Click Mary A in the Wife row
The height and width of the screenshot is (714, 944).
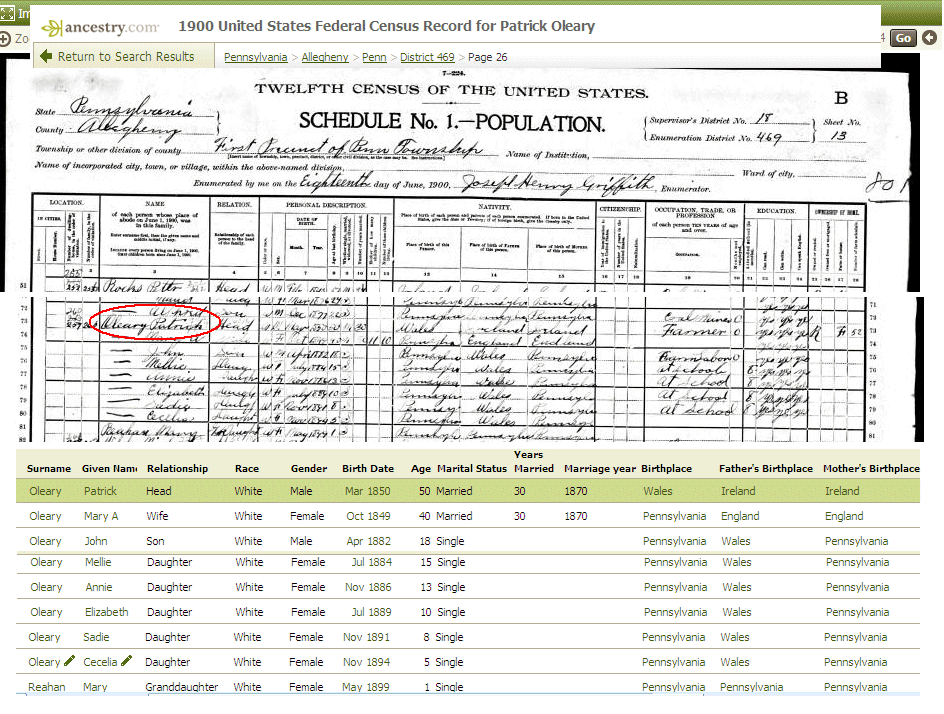coord(102,517)
